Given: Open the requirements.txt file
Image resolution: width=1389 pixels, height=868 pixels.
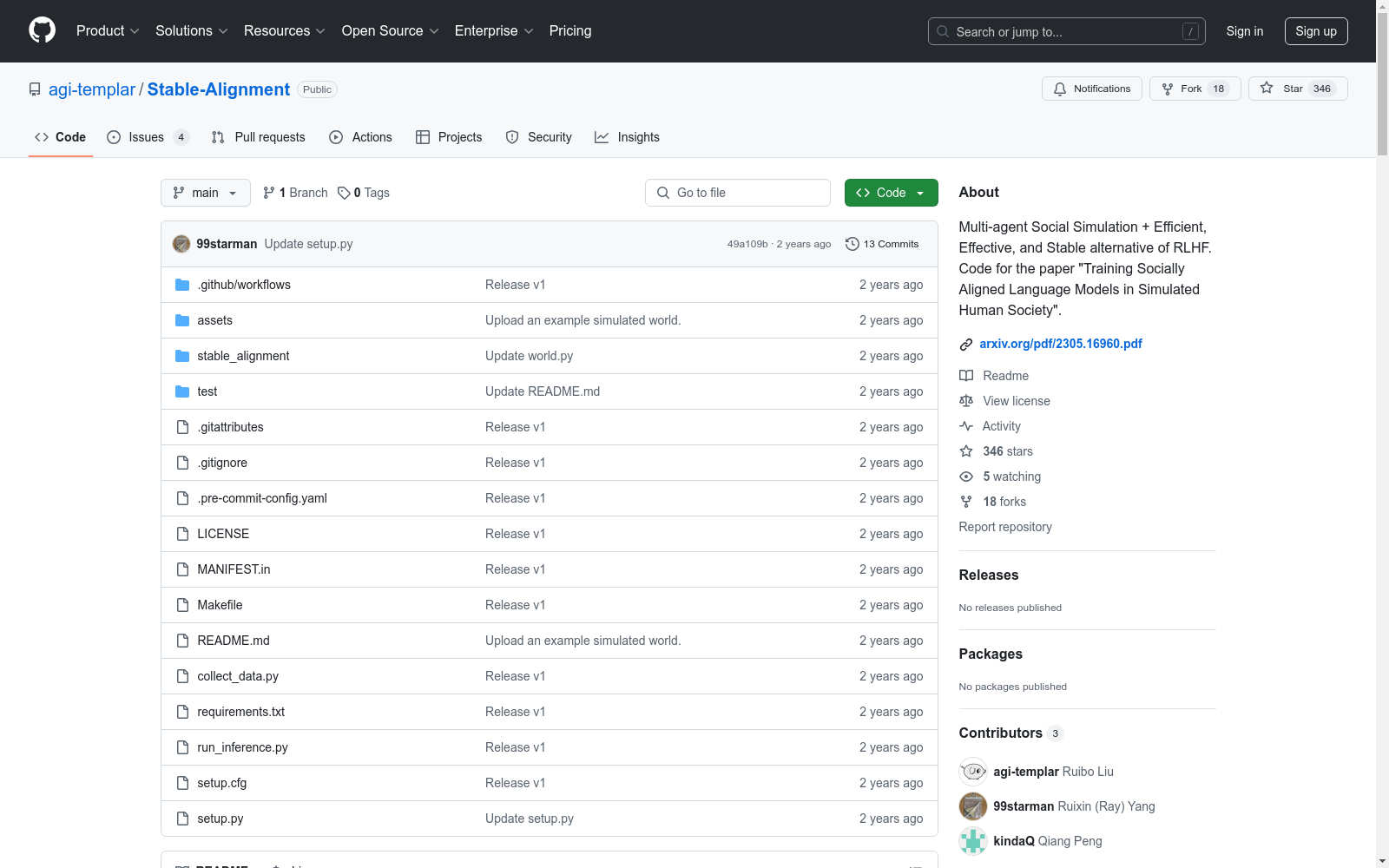Looking at the screenshot, I should coord(240,712).
